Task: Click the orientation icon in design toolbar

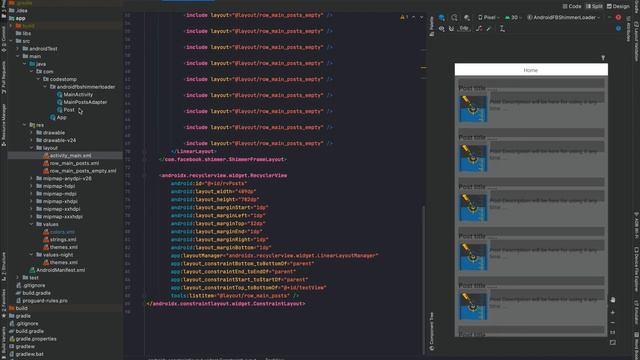Action: [x=454, y=18]
